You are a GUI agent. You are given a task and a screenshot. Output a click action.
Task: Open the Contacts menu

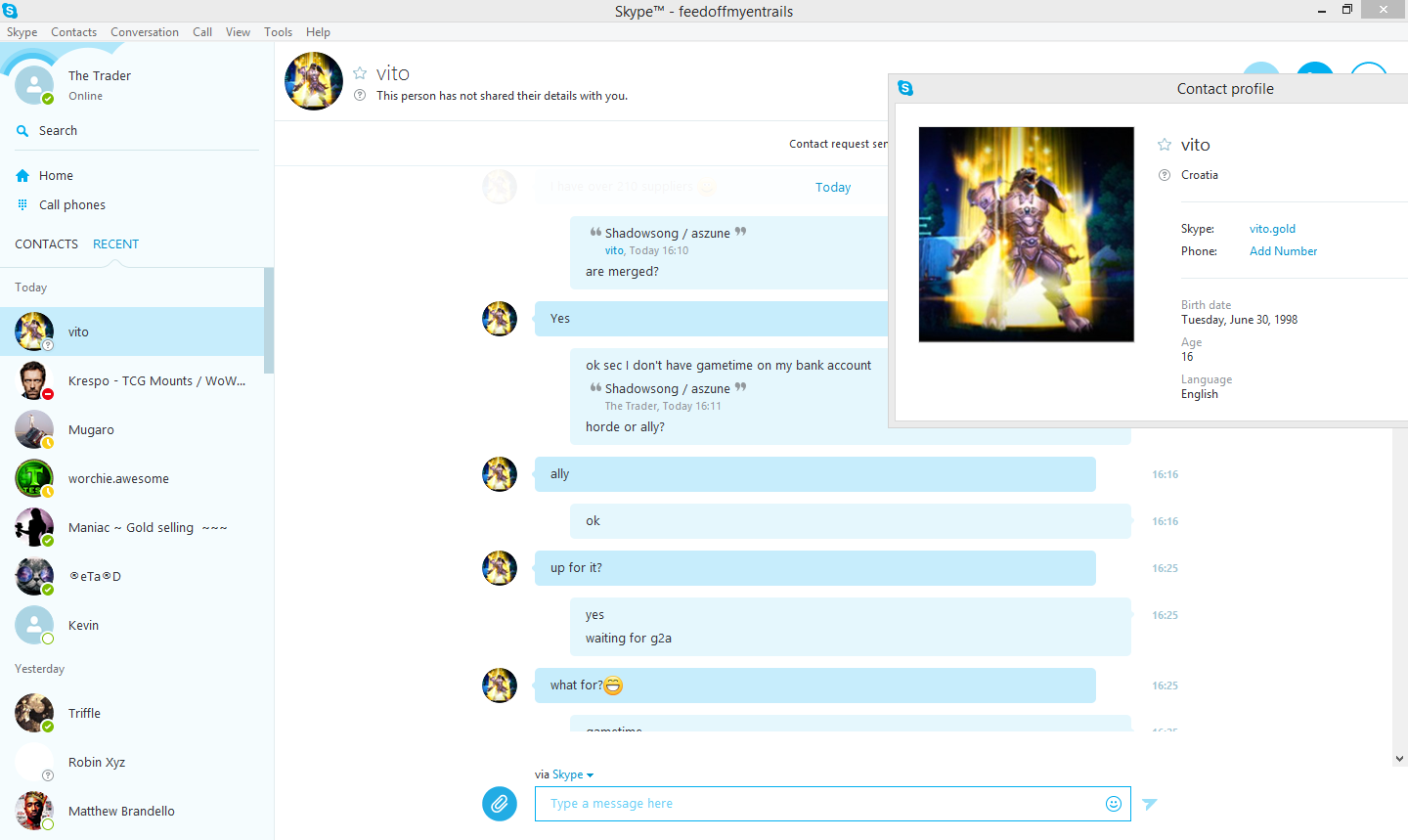[74, 32]
